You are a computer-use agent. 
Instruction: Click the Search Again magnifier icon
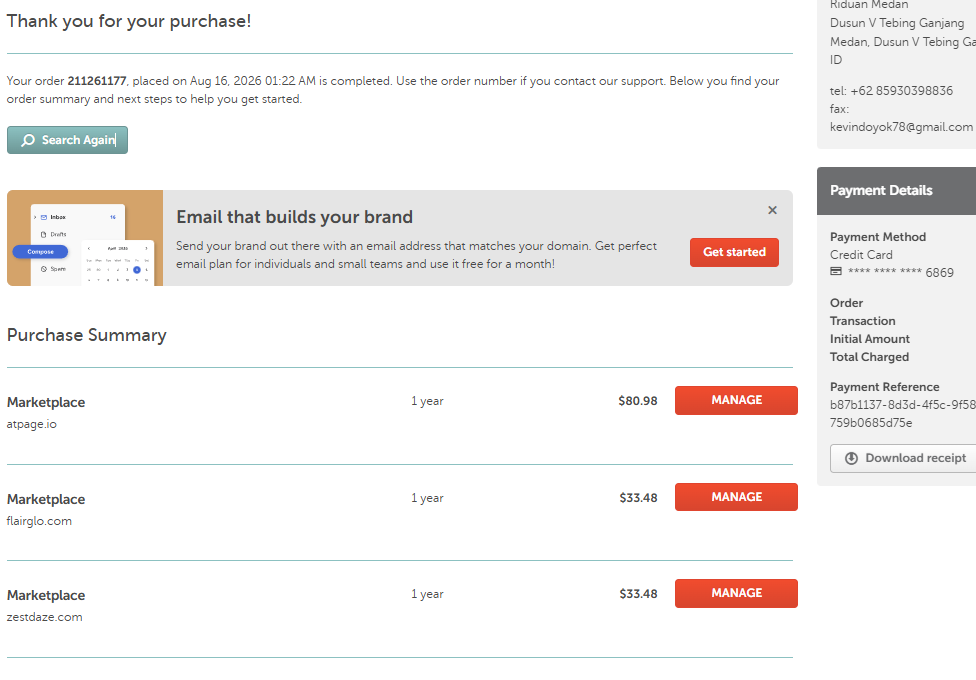pos(28,140)
